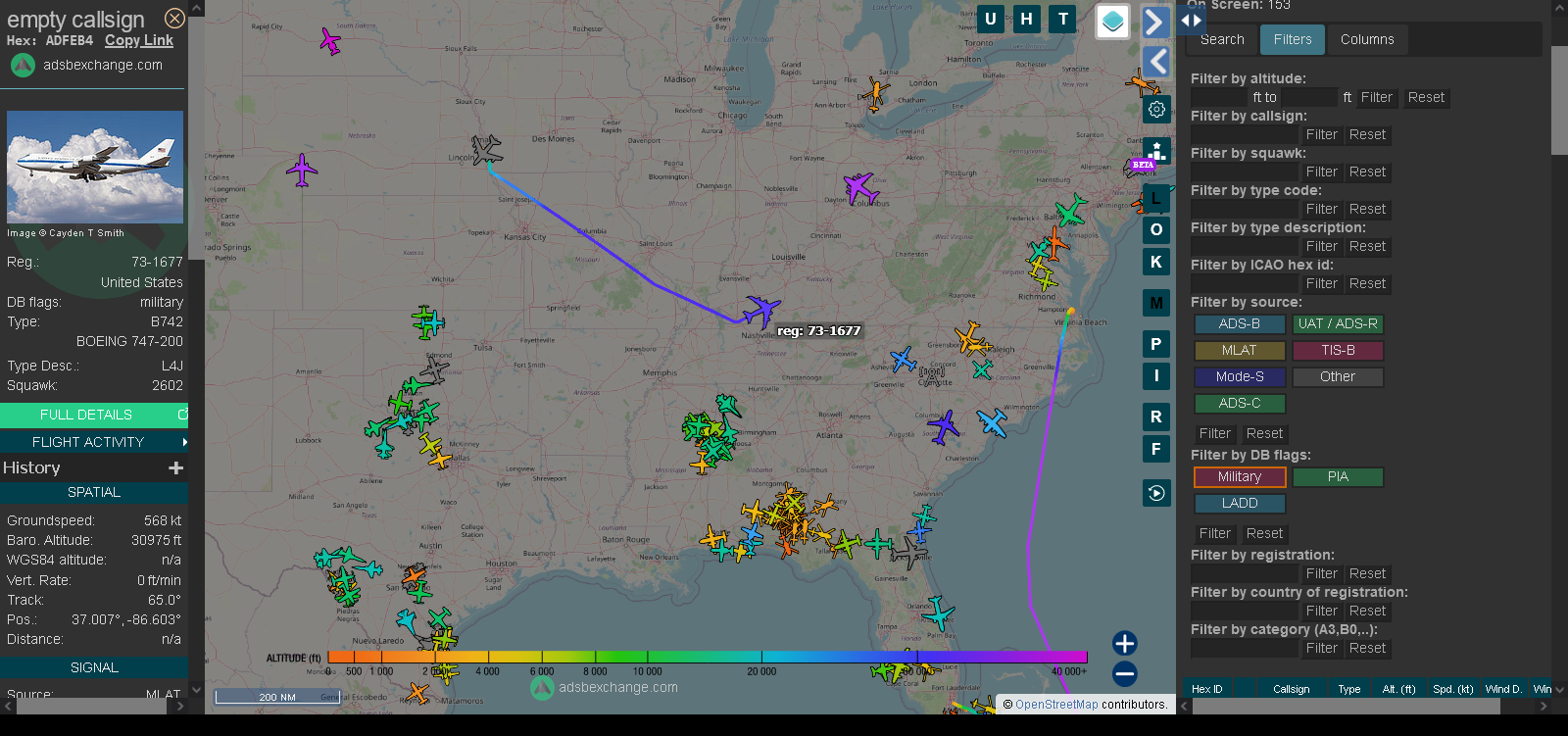This screenshot has width=1568, height=736.
Task: Zoom in with the plus button
Action: 1125,643
